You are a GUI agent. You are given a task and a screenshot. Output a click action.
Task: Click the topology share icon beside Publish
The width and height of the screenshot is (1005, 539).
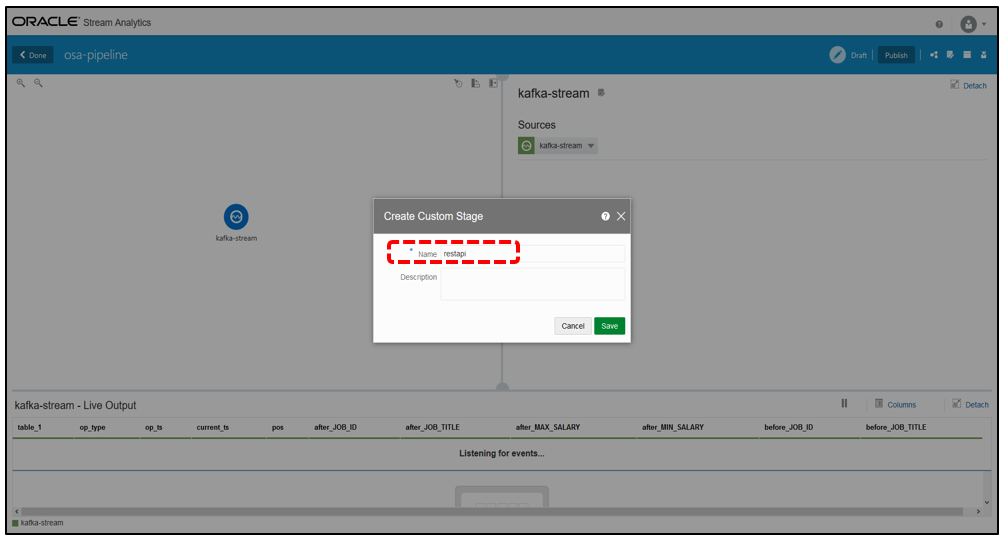coord(934,55)
